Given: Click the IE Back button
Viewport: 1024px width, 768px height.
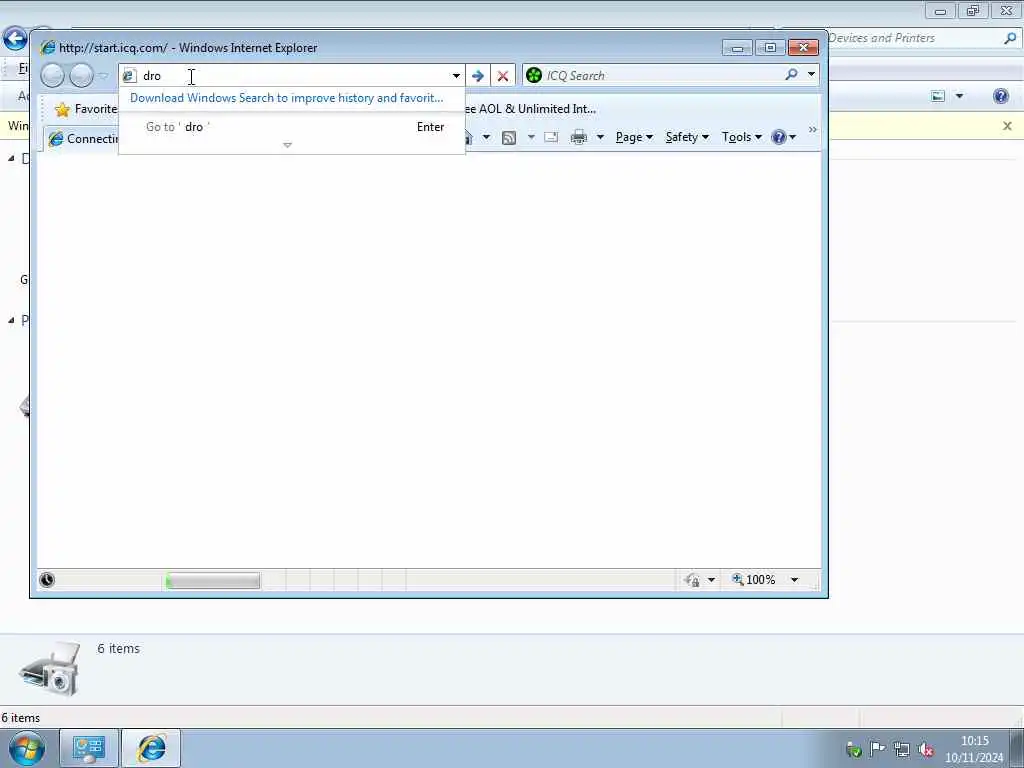Looking at the screenshot, I should [52, 76].
